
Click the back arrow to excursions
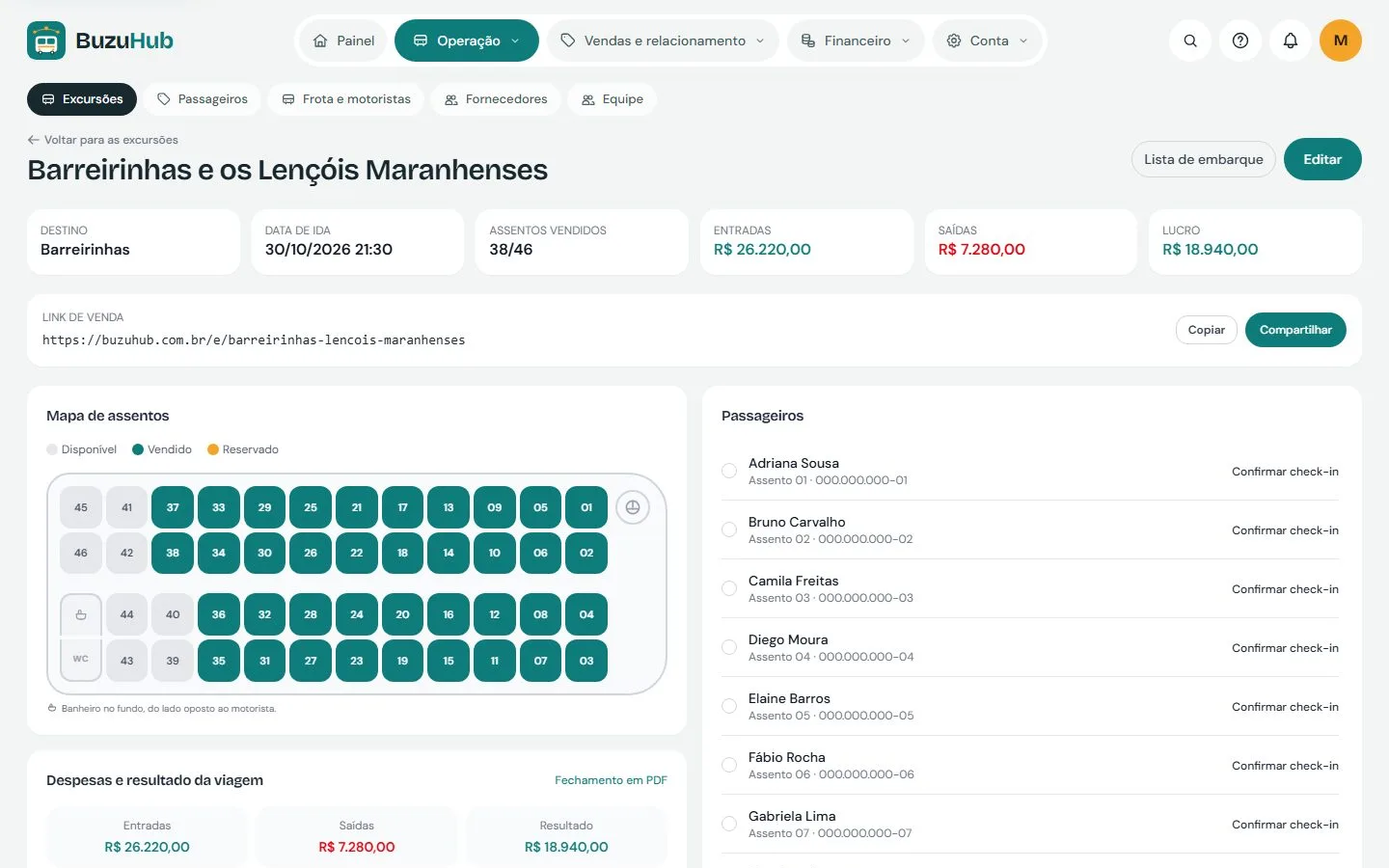(34, 140)
